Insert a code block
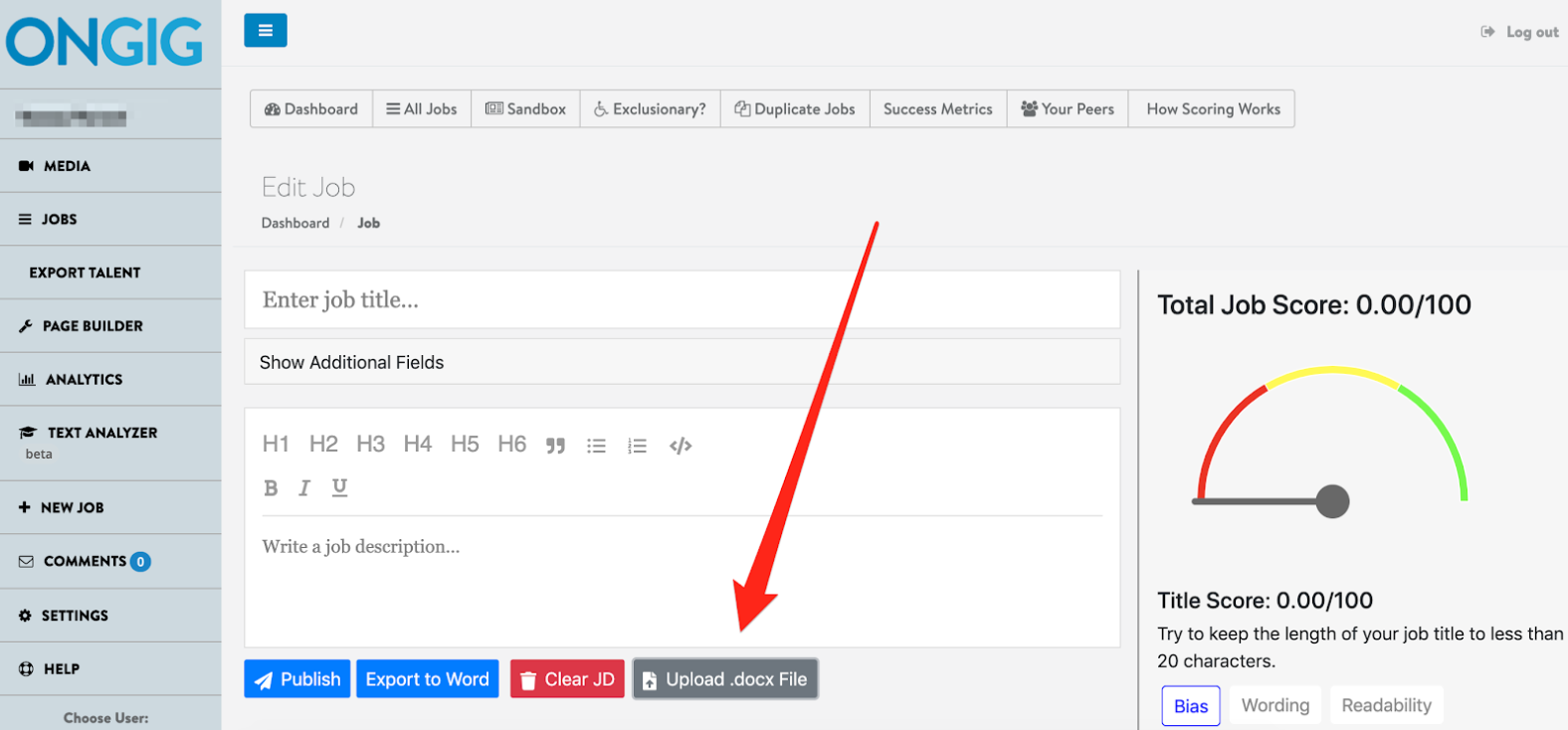Screen dimensions: 1568x730 [681, 446]
